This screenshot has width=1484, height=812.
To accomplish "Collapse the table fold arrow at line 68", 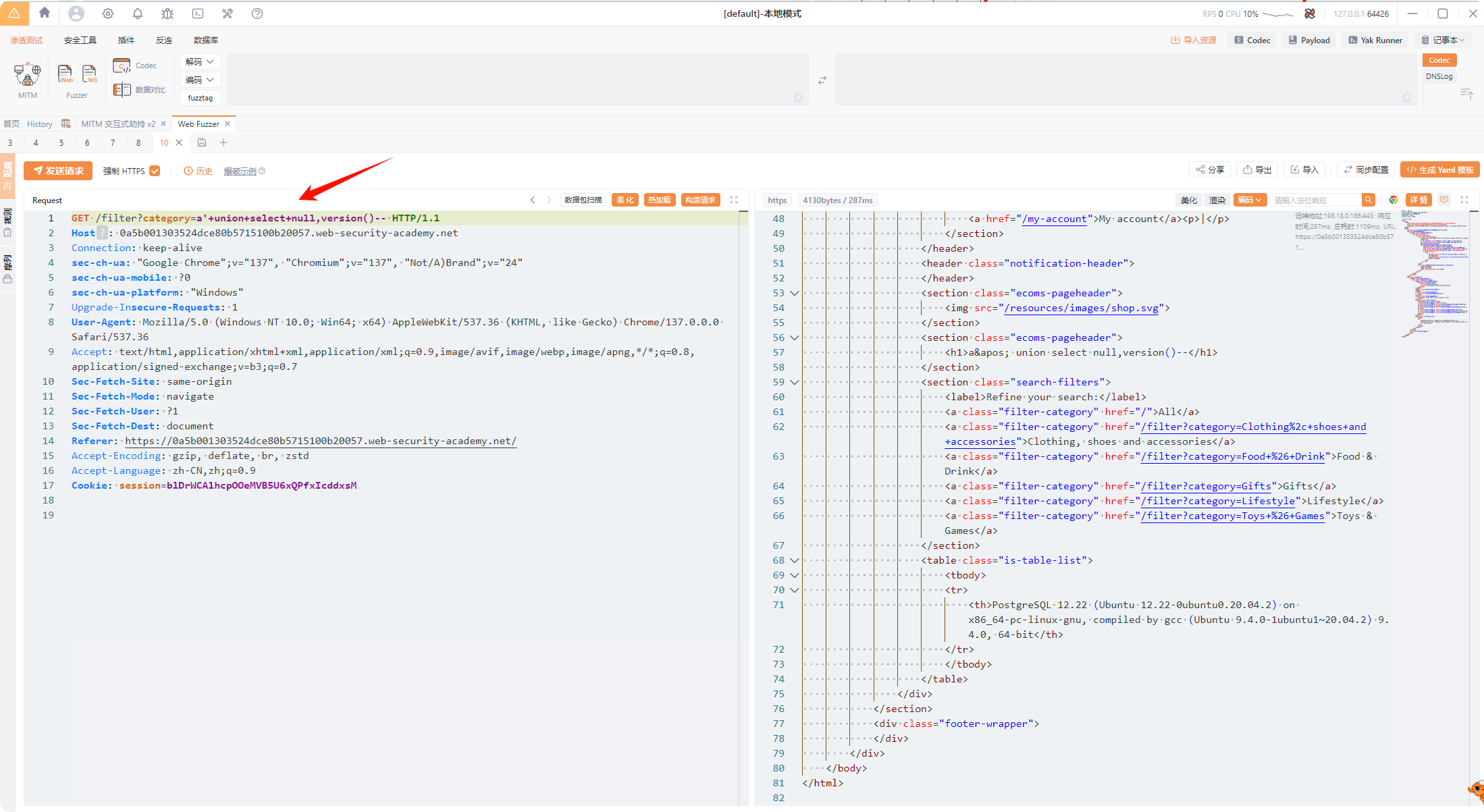I will click(795, 560).
